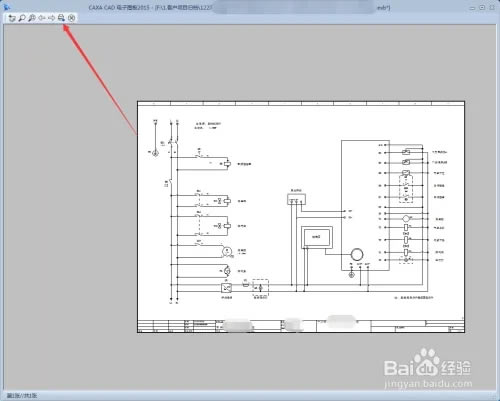Viewport: 500px width, 401px height.
Task: Click the previewed circuit drawing sheet
Action: click(301, 217)
